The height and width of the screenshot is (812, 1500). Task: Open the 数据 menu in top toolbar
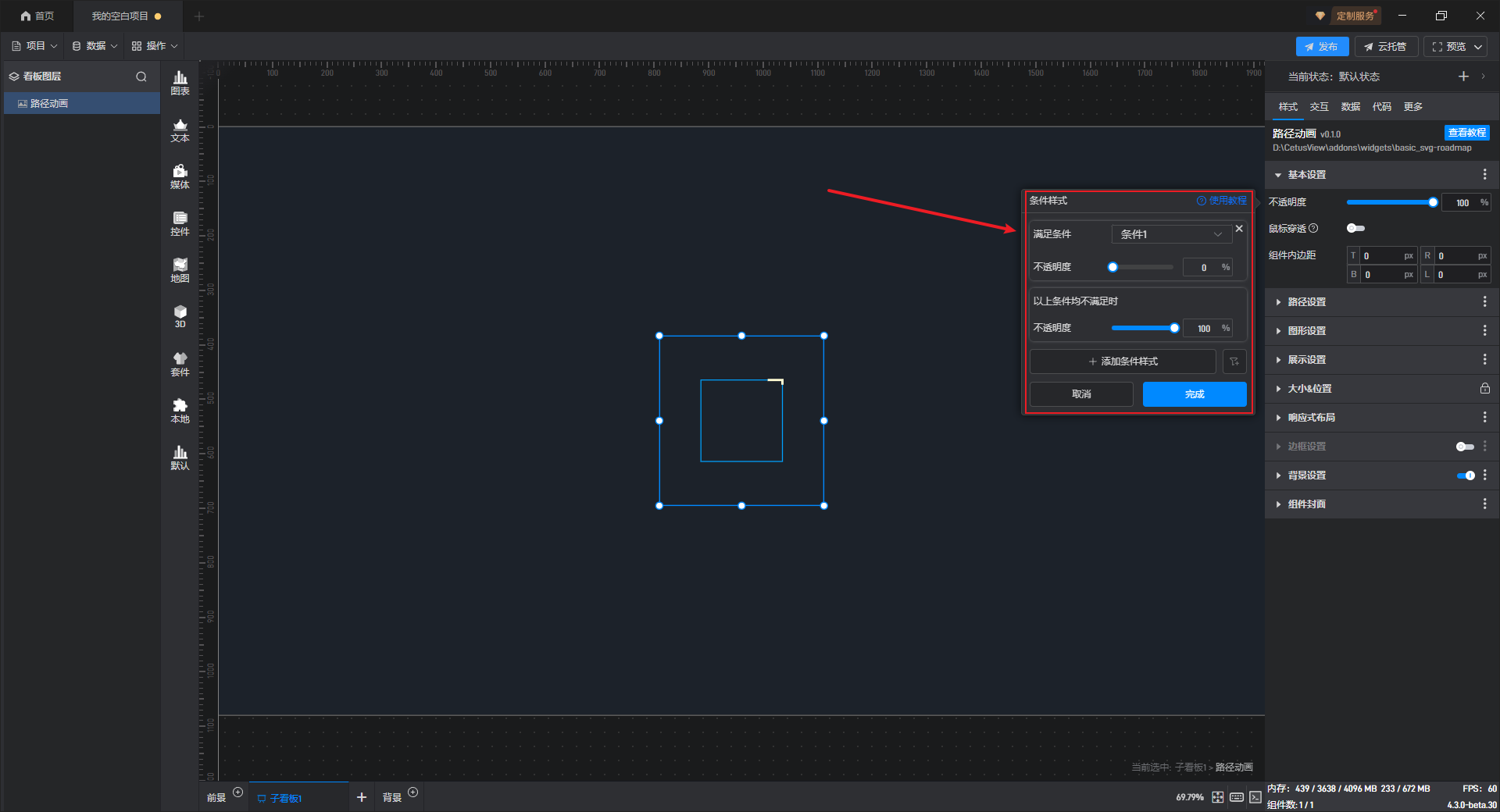[95, 46]
